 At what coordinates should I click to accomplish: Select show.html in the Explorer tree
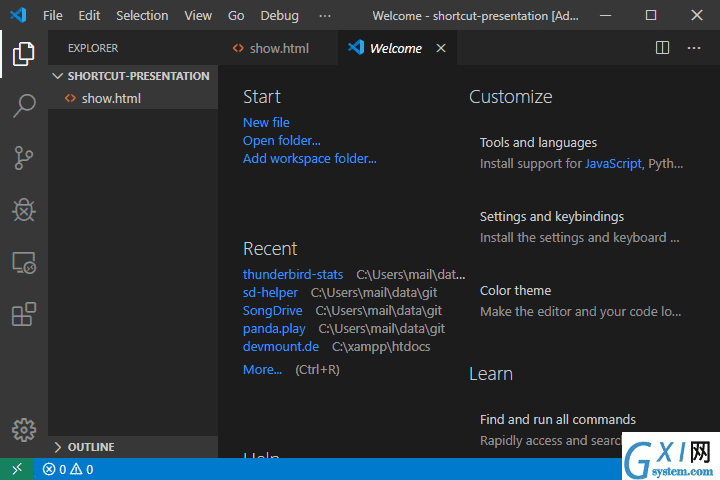[x=133, y=98]
